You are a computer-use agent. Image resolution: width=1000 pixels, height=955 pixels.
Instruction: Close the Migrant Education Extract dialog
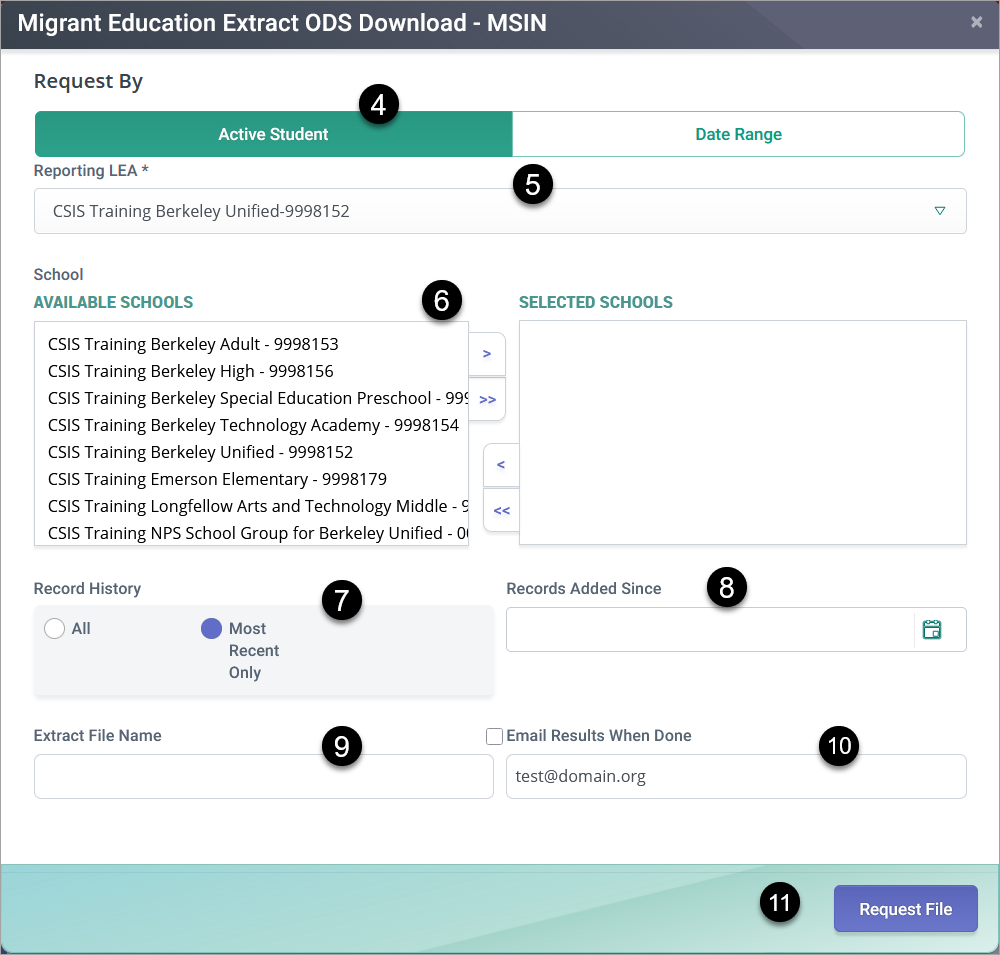[976, 22]
